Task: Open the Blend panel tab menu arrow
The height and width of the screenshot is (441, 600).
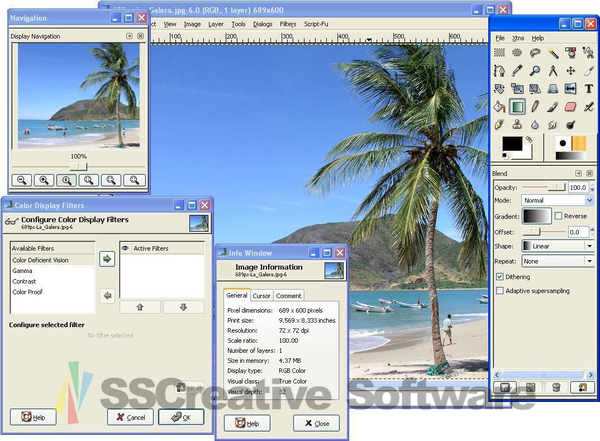Action: (578, 173)
